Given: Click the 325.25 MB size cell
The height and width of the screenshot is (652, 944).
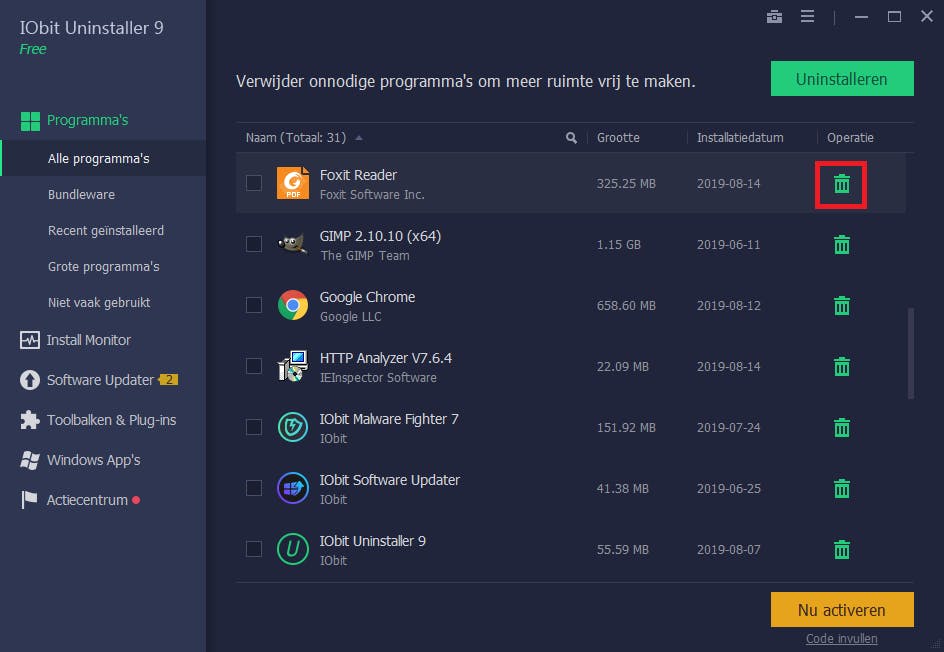Looking at the screenshot, I should coord(626,184).
